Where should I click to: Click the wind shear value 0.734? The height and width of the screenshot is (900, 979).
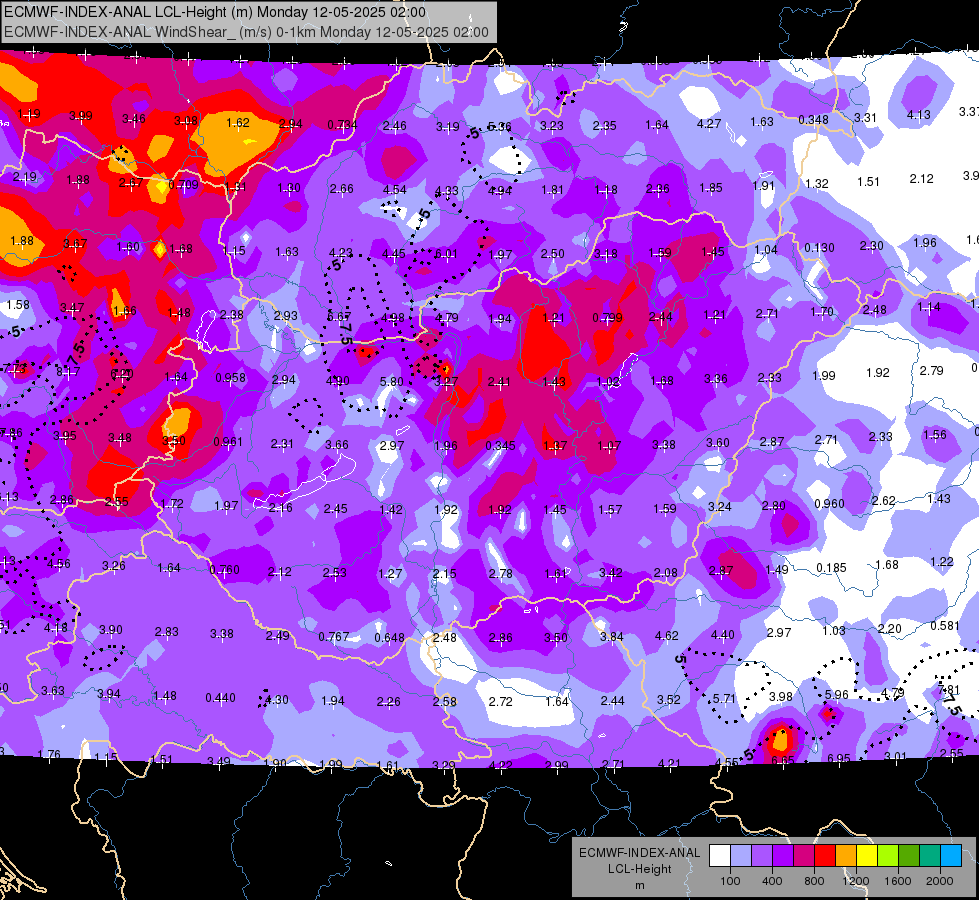[342, 125]
